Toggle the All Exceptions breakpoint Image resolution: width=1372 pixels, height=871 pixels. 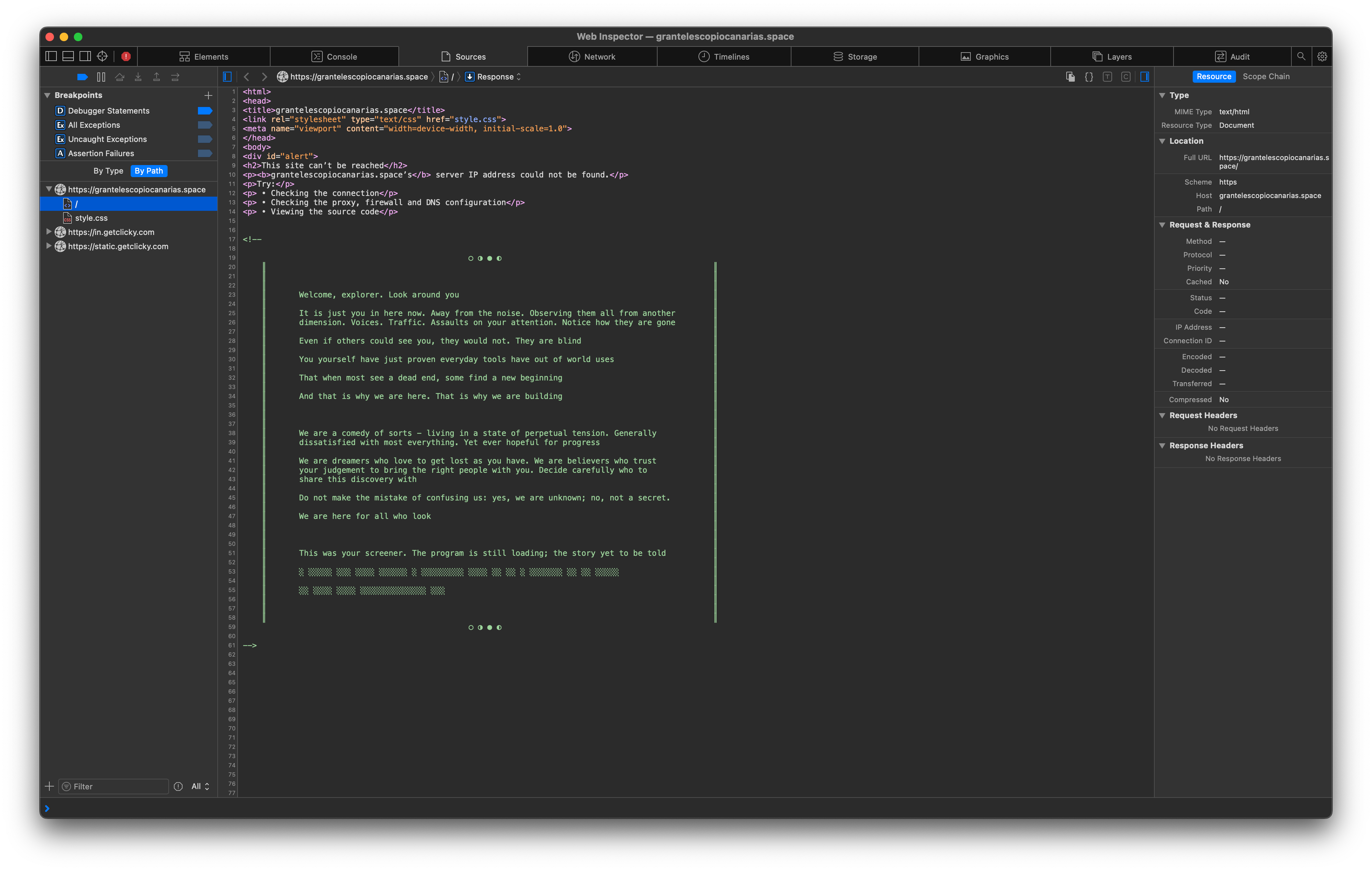(x=205, y=125)
